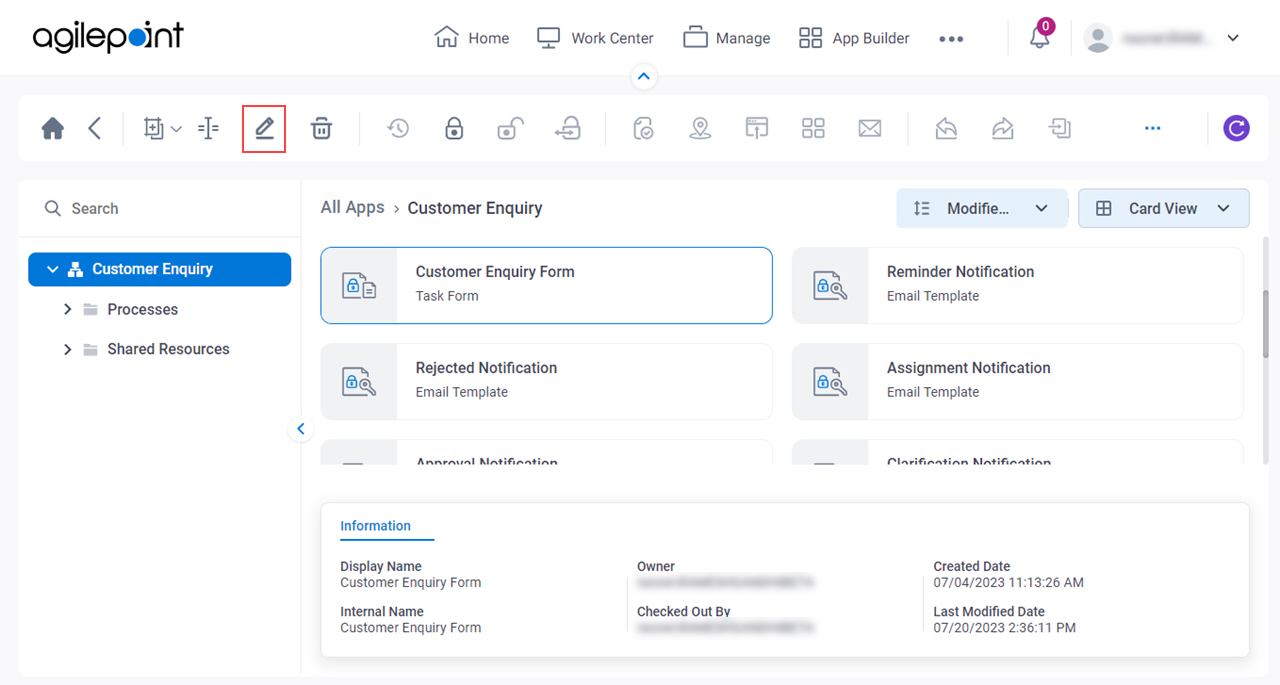Click the agilepoint logo
1280x685 pixels.
coord(108,37)
